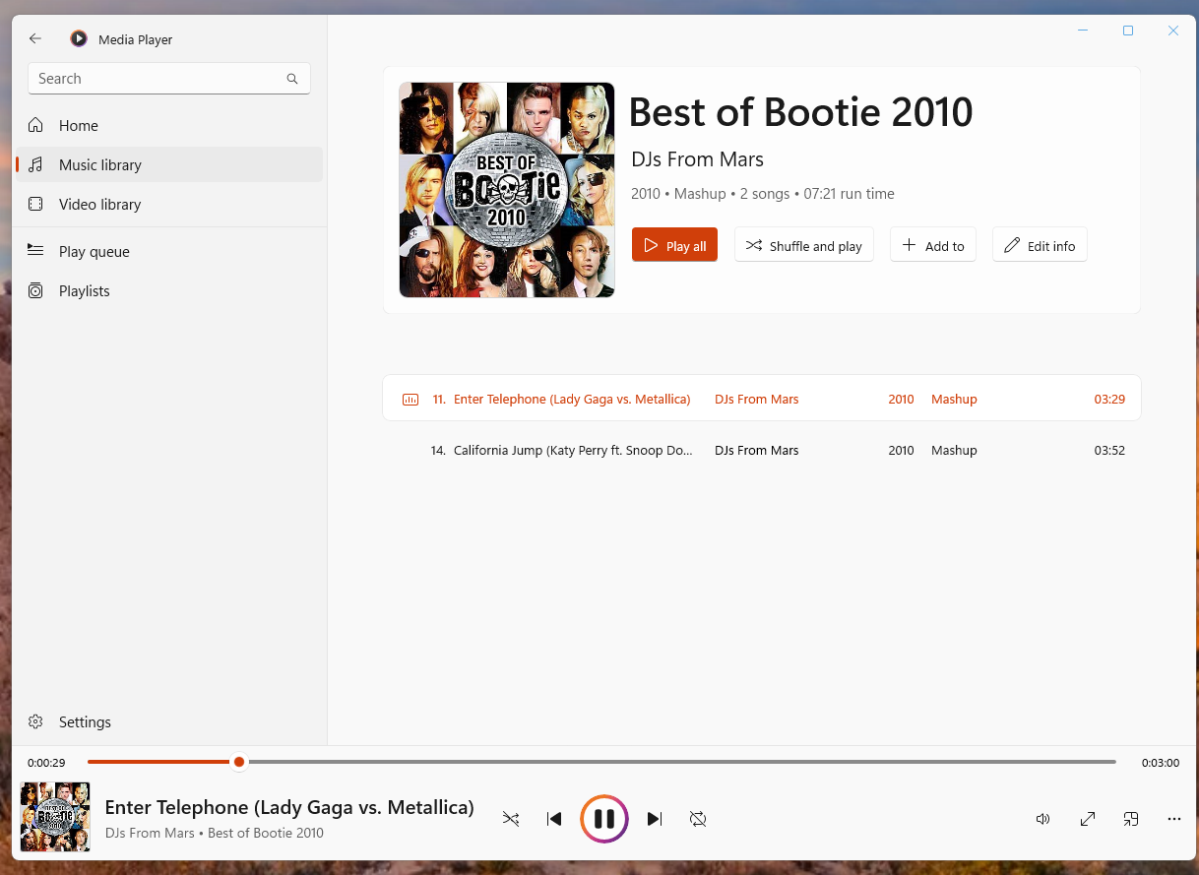This screenshot has width=1199, height=875.
Task: Go back with the arrow icon
Action: tap(35, 38)
